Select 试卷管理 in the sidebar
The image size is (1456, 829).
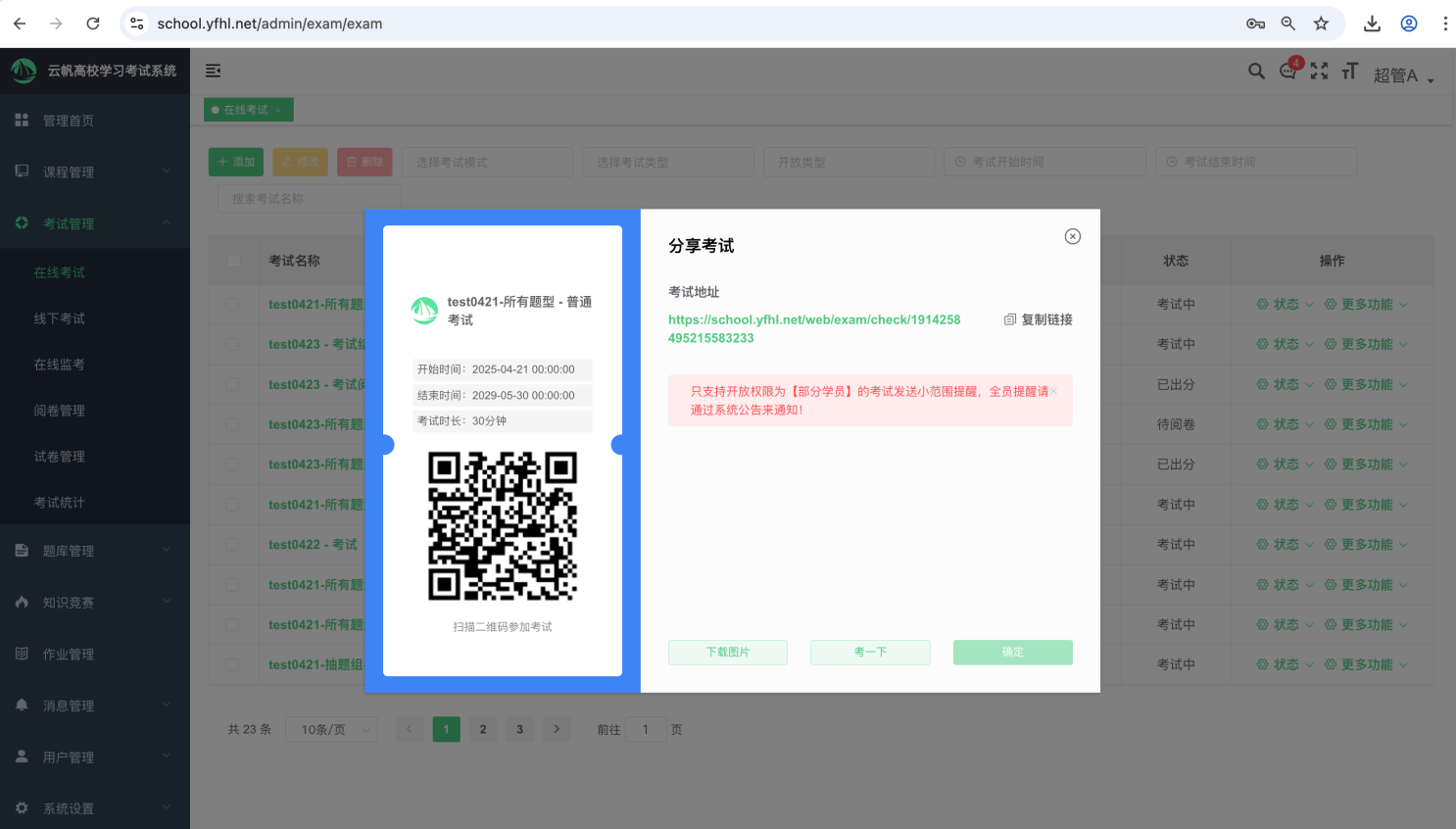tap(95, 457)
